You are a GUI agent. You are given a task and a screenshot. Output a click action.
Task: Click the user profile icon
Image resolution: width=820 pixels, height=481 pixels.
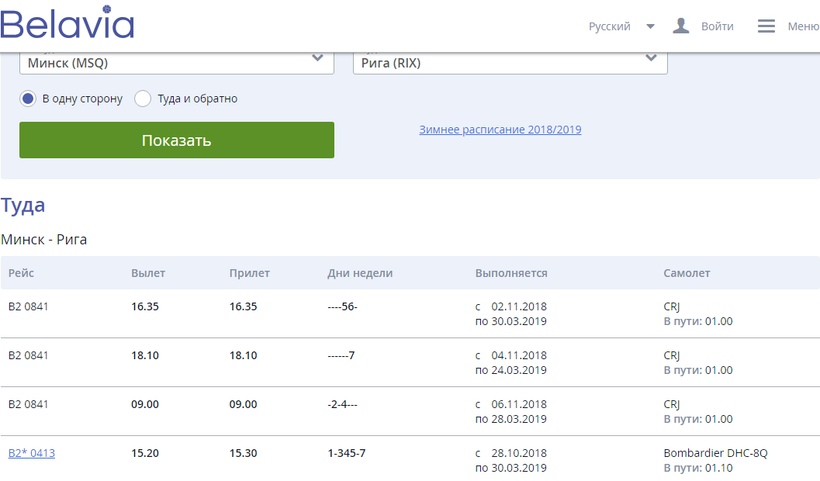coord(681,26)
